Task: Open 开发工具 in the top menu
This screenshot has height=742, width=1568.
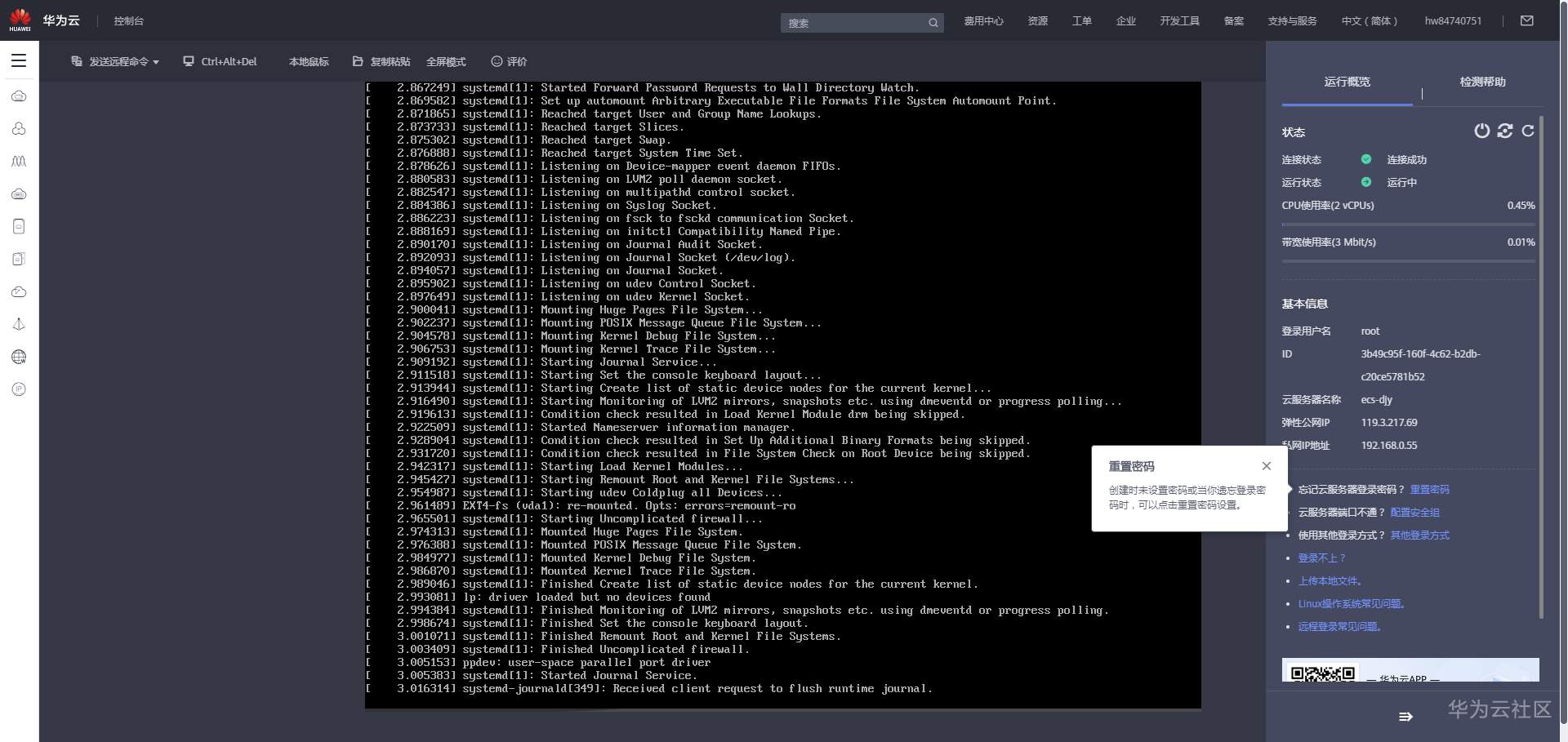Action: click(1180, 21)
